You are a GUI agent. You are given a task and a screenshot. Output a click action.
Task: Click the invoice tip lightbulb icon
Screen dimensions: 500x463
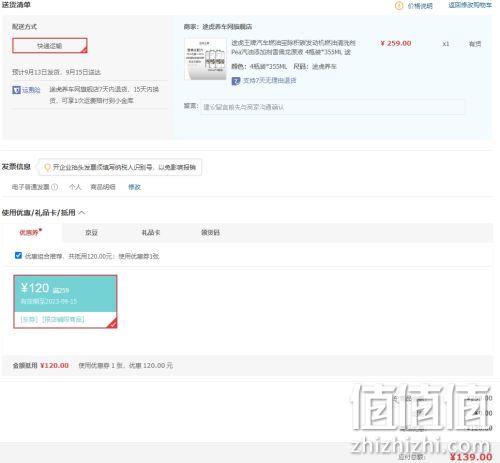pos(47,167)
